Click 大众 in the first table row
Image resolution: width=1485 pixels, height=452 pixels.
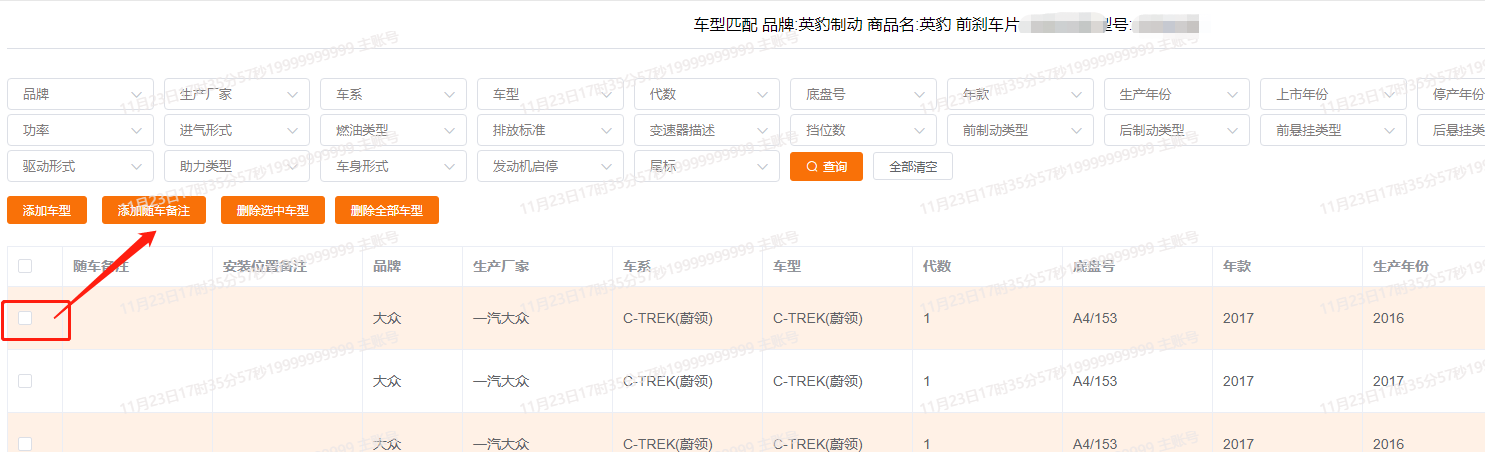pos(387,318)
